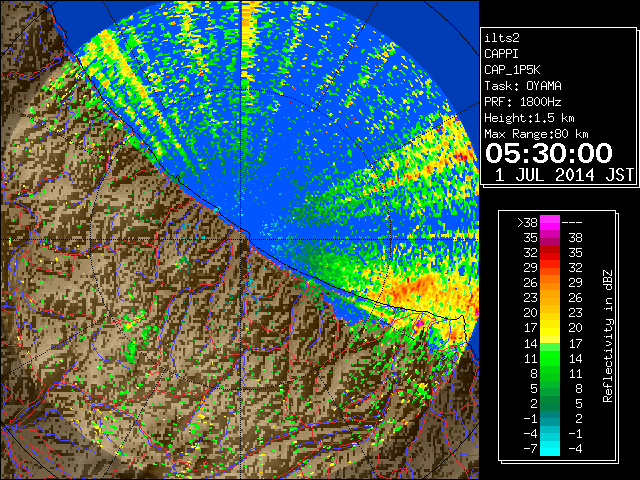Click the ilts2 label in info box
Viewport: 640px width, 480px height.
tap(502, 38)
